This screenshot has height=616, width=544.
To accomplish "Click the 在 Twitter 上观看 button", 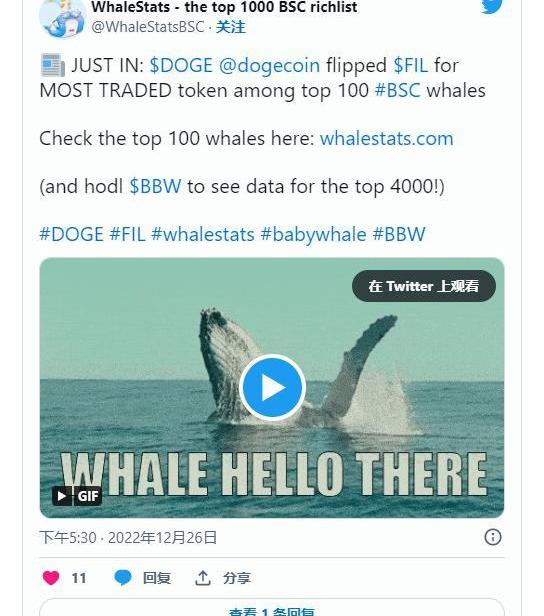I will click(x=424, y=286).
